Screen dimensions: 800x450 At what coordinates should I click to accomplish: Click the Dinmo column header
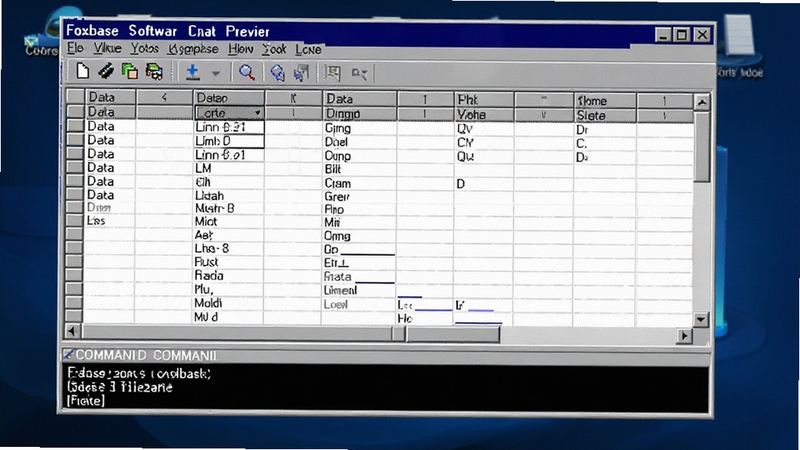359,113
